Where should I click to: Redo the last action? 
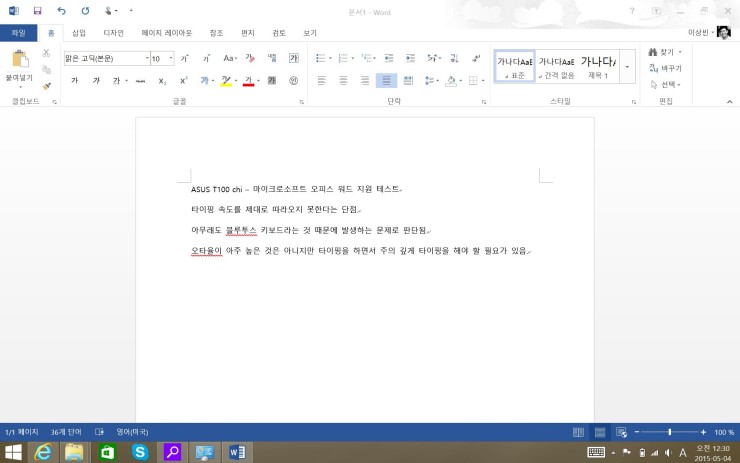pos(85,11)
